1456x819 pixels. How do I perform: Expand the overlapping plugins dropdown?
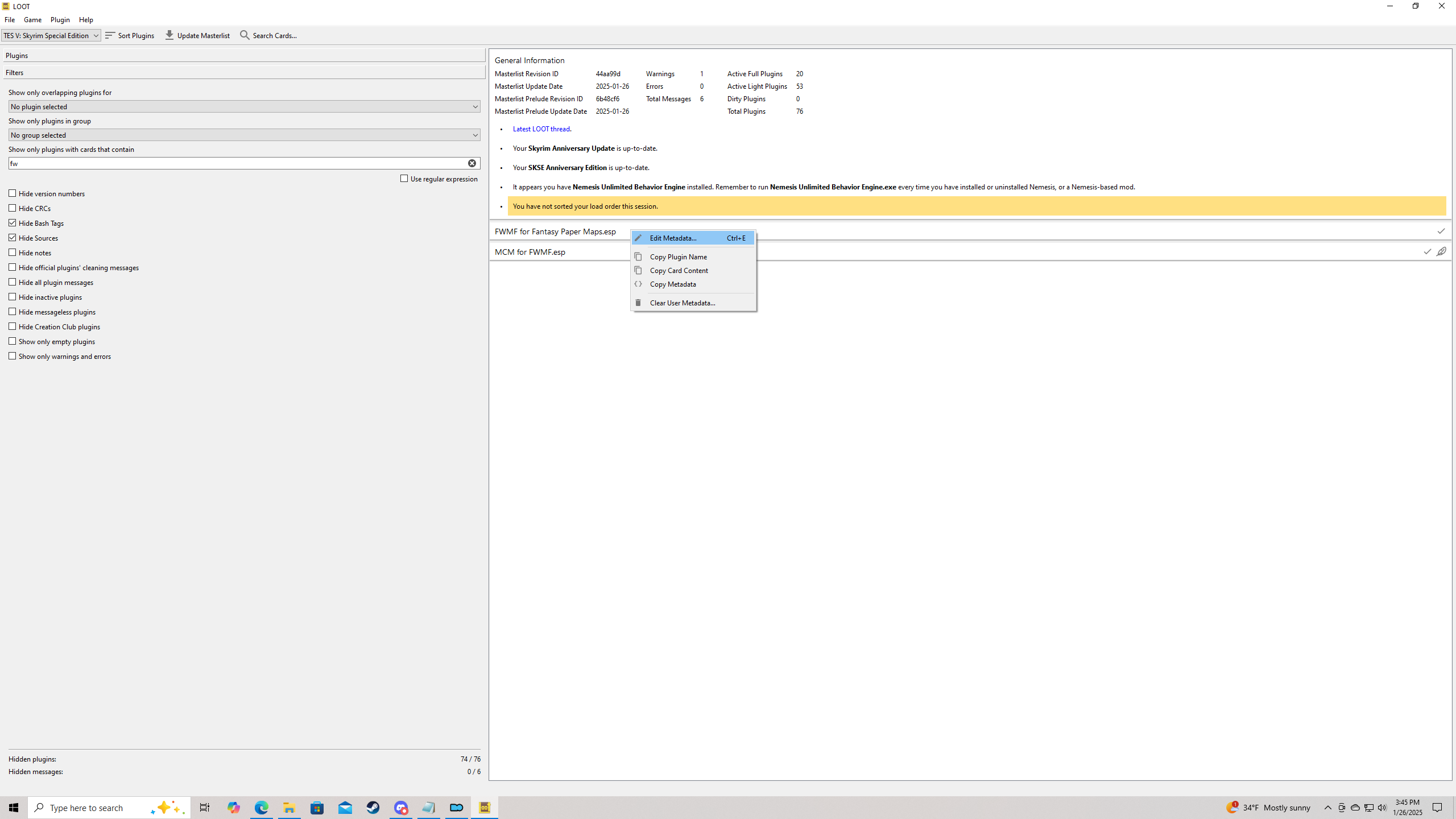(x=245, y=106)
